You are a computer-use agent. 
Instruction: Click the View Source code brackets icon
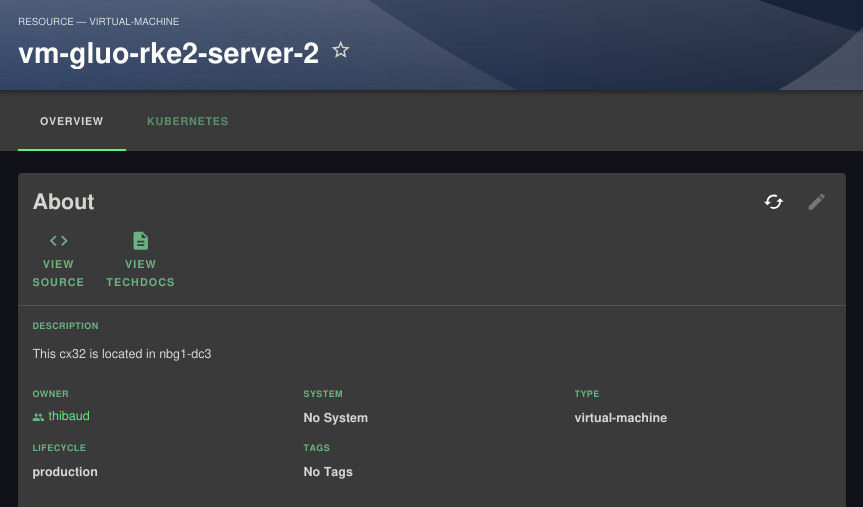pos(59,241)
